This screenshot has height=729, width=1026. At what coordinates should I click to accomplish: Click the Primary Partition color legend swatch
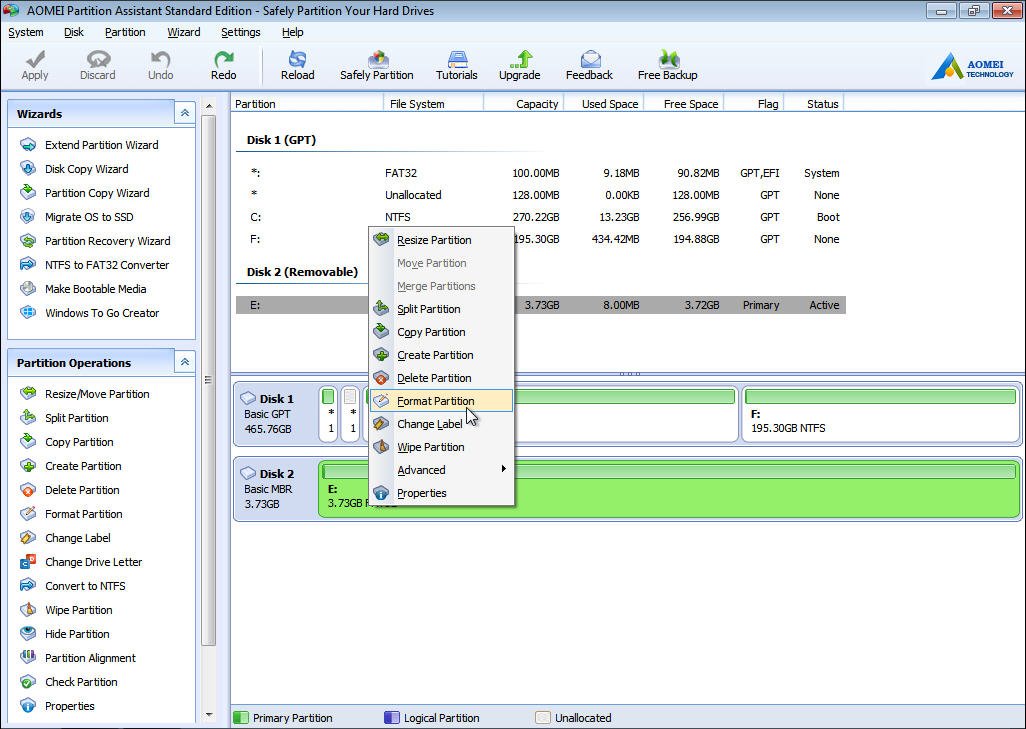240,718
